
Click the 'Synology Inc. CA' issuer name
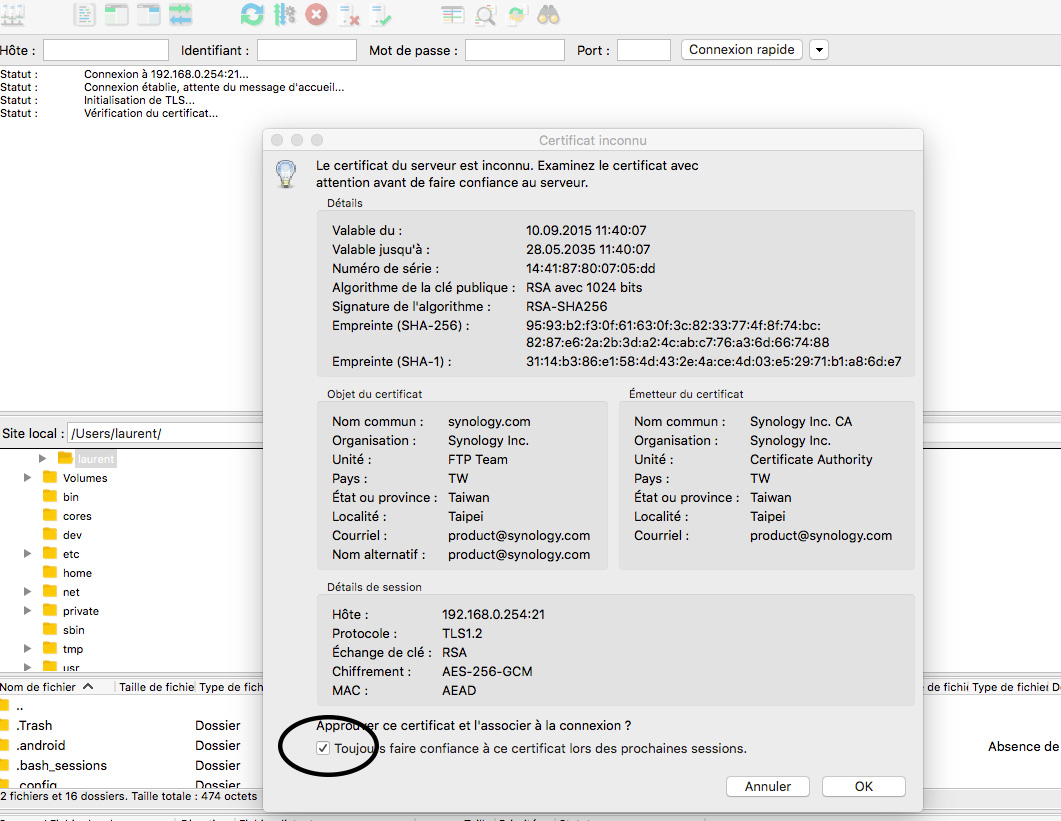click(800, 422)
